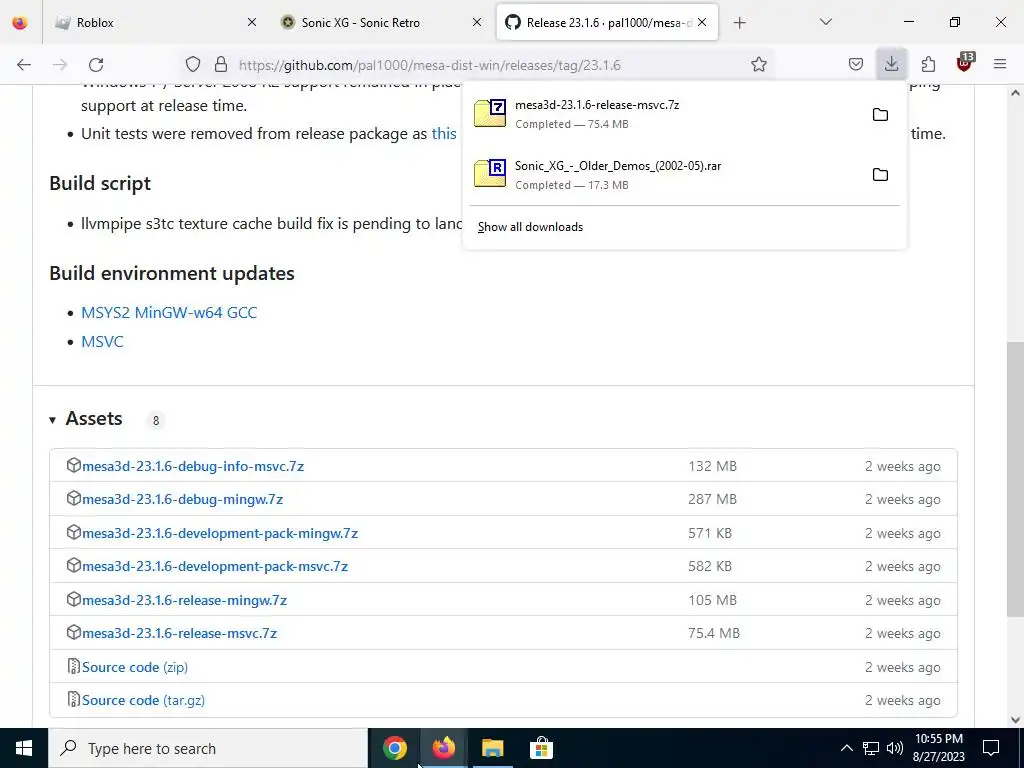Open the network status tray icon
Image resolution: width=1024 pixels, height=768 pixels.
pos(871,748)
